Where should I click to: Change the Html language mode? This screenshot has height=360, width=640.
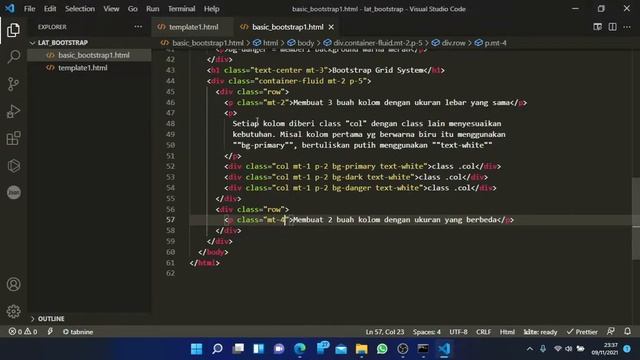pos(507,332)
